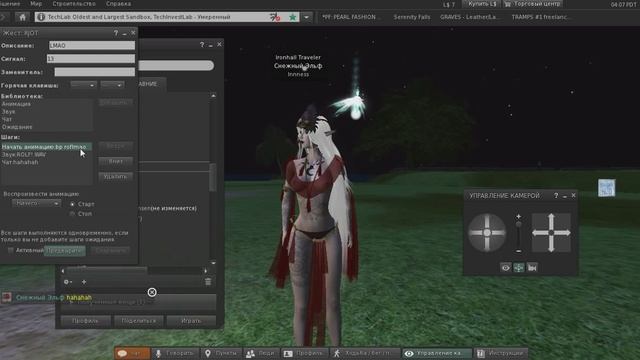Click the Купить L$ button
640x360 pixels.
(482, 4)
